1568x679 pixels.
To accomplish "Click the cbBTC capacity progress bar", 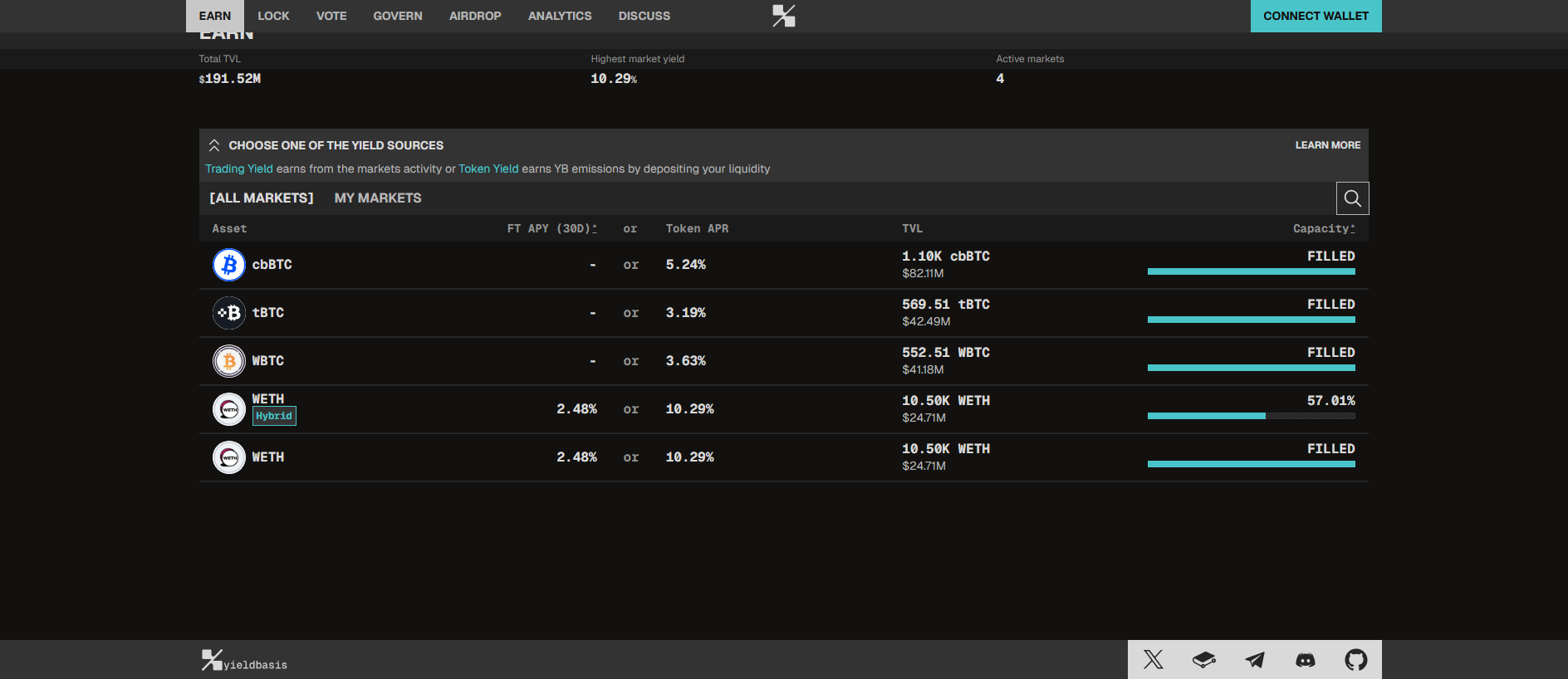I will pyautogui.click(x=1252, y=271).
